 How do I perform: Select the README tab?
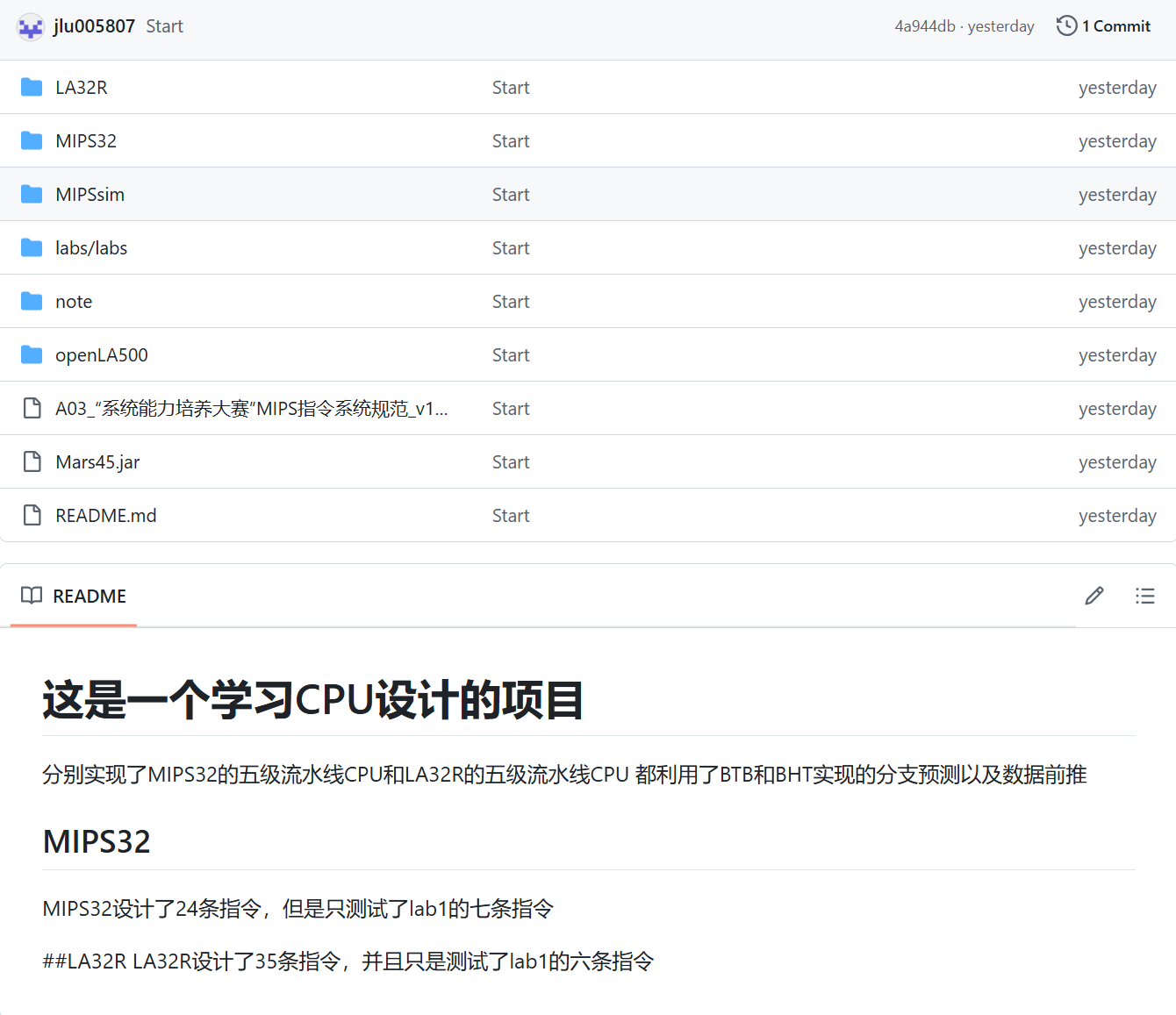click(x=74, y=597)
